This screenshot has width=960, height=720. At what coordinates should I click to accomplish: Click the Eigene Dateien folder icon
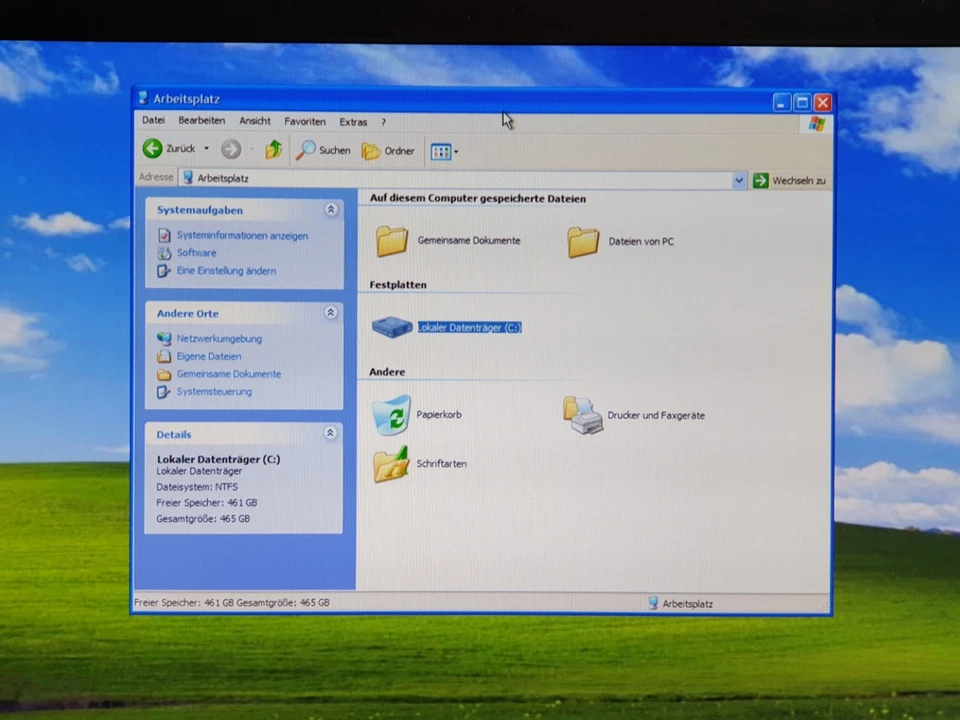163,356
